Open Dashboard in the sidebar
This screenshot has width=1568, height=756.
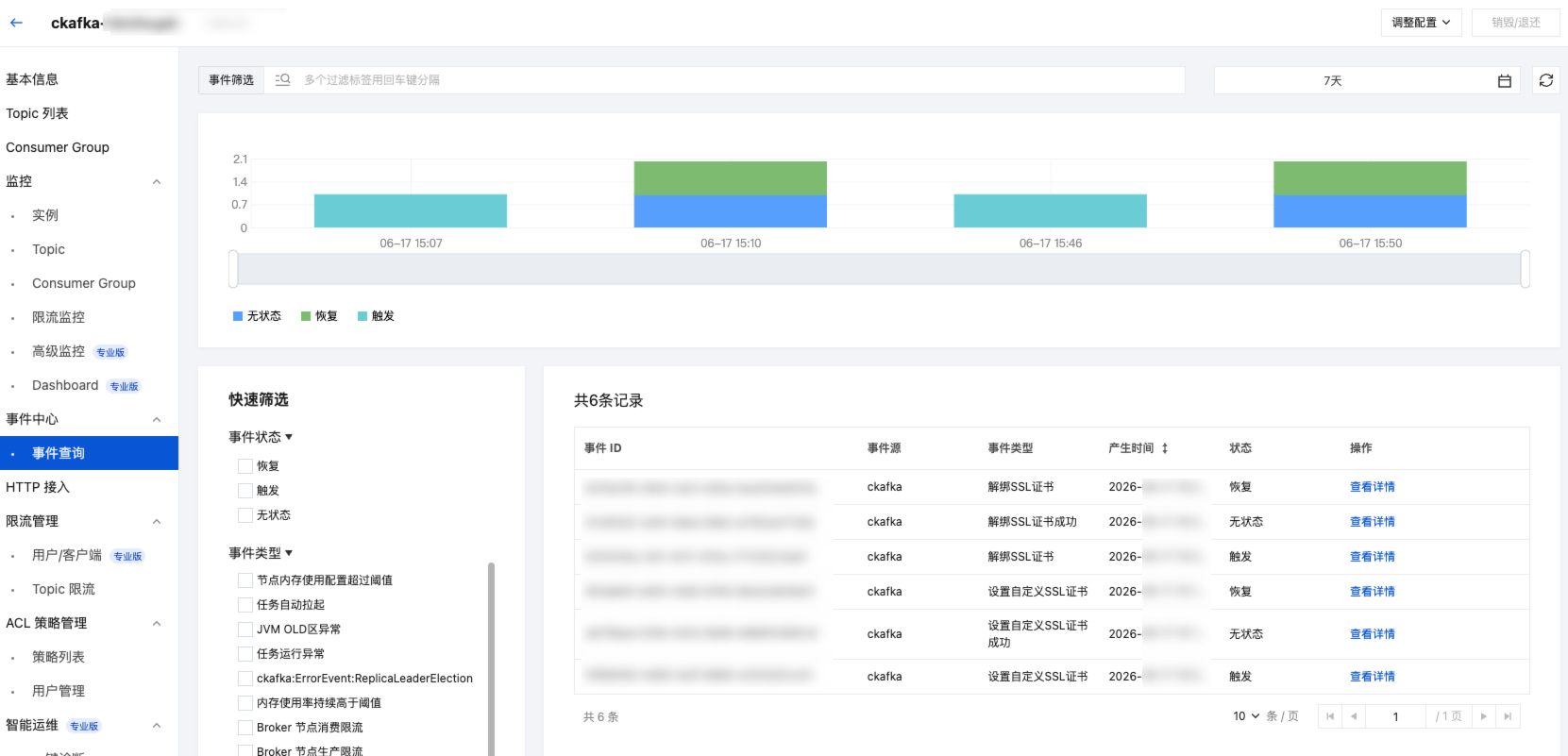[x=65, y=385]
